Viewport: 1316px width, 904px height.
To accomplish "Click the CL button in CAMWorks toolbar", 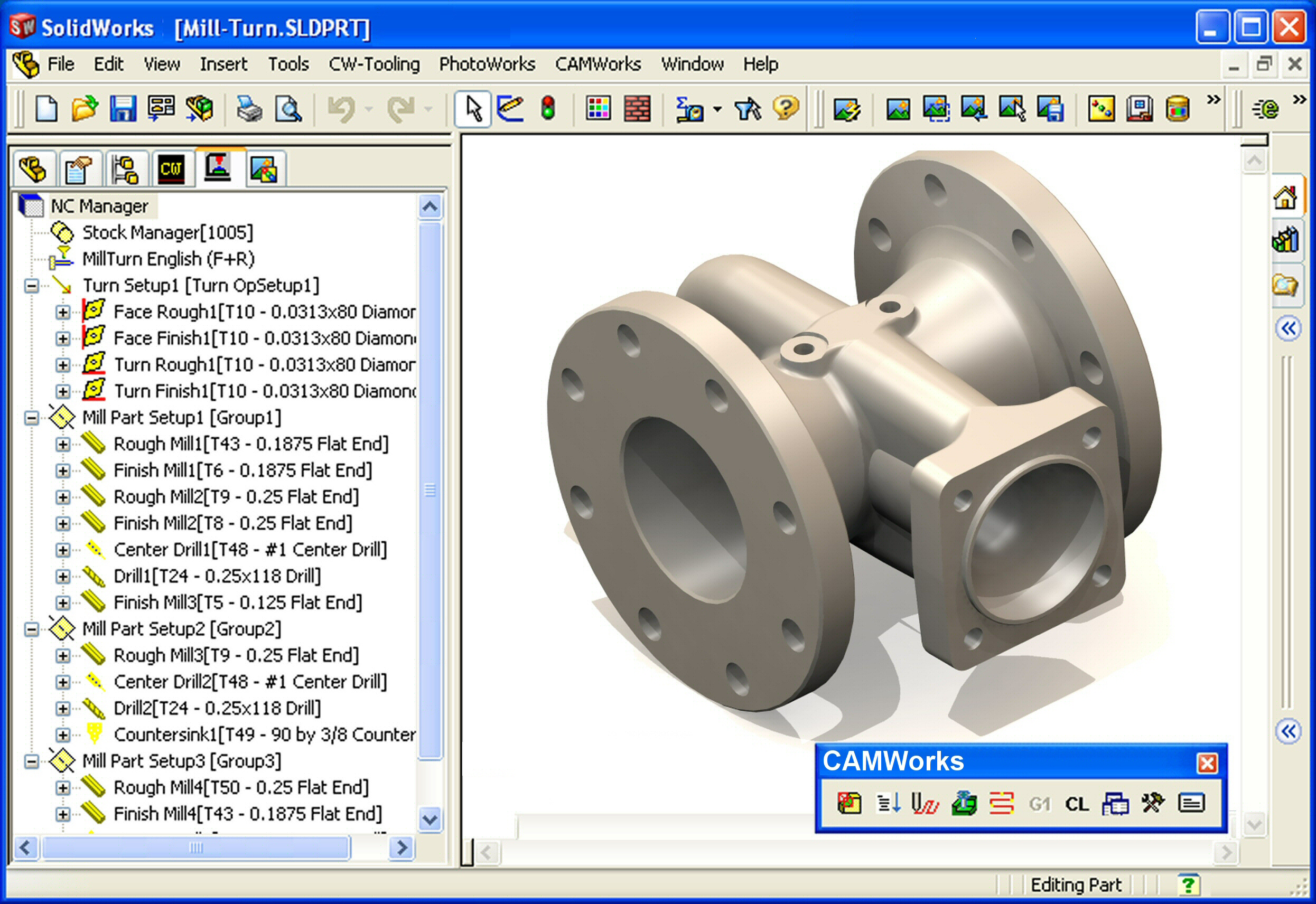I will point(1076,804).
